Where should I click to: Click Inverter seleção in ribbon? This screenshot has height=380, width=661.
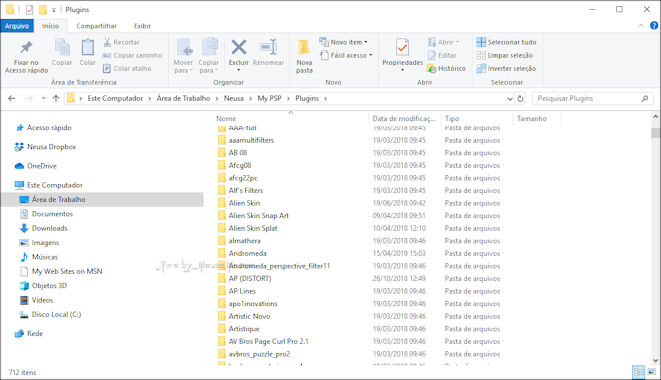[506, 68]
